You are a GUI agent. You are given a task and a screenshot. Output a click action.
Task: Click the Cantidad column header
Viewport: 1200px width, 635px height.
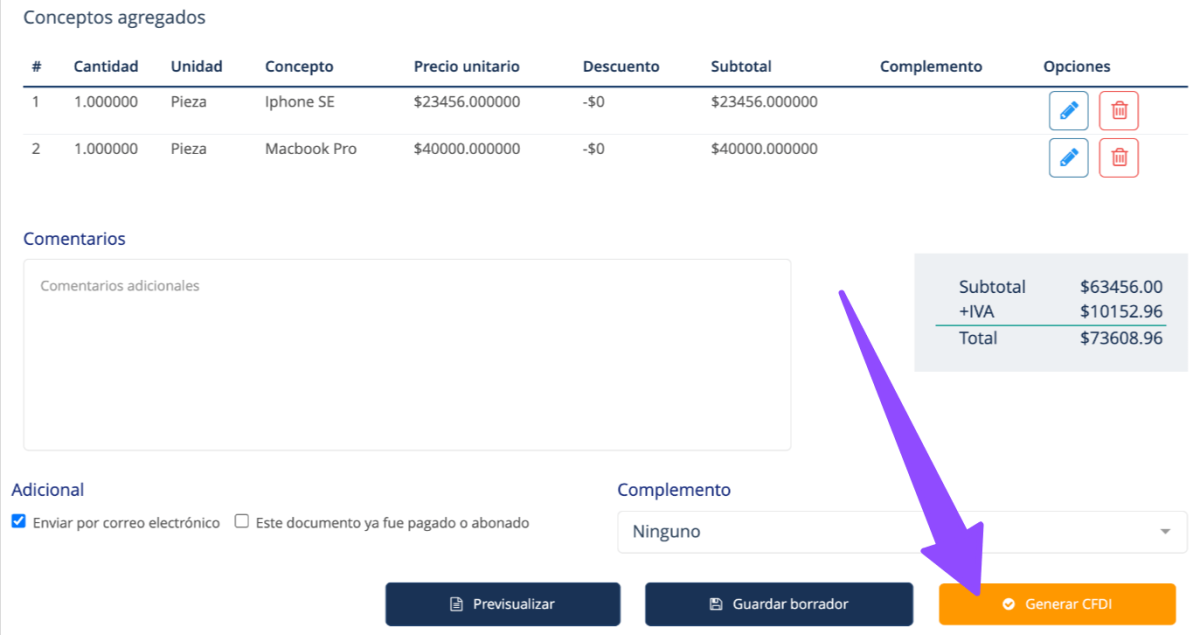tap(106, 67)
